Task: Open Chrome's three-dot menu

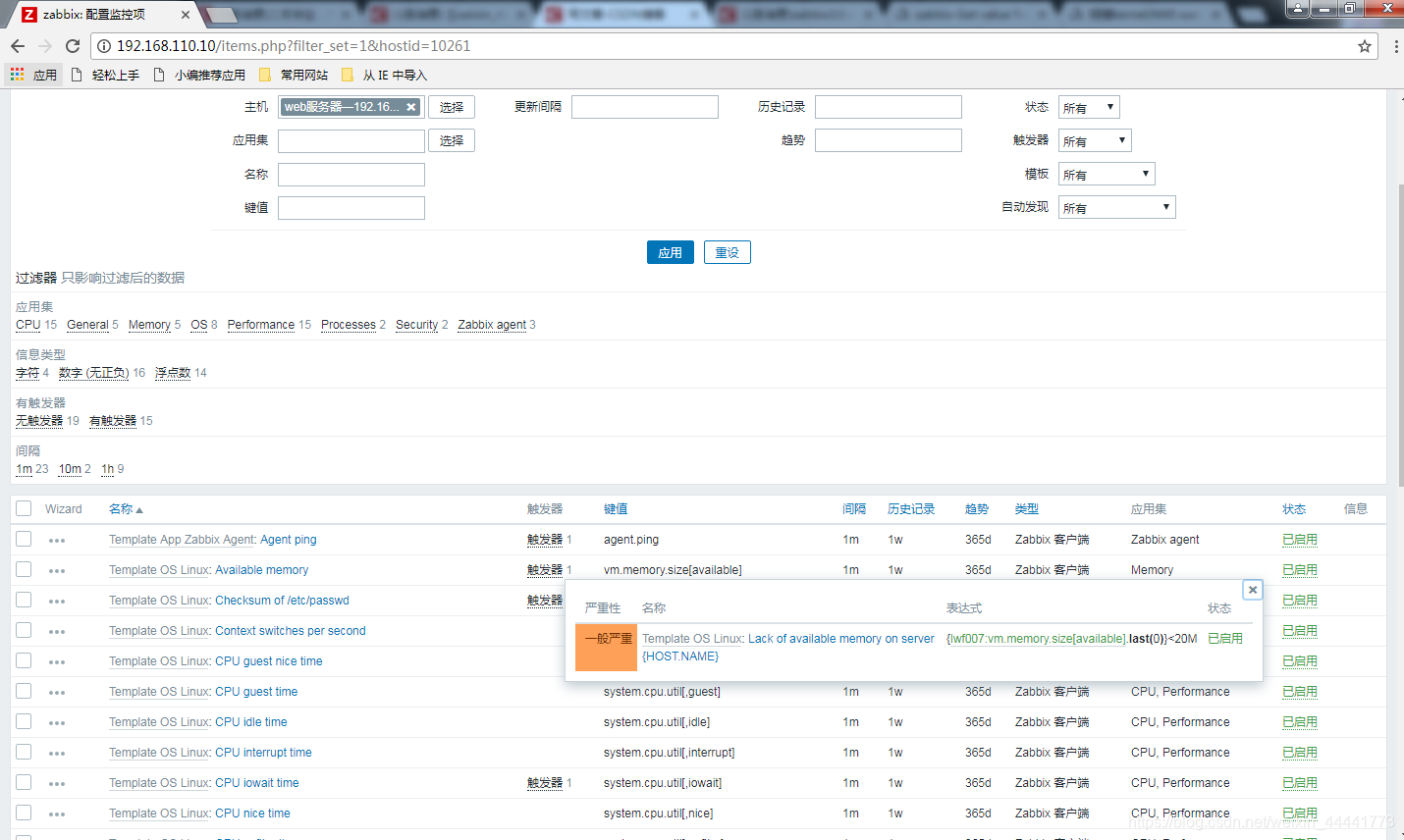Action: pos(1396,46)
